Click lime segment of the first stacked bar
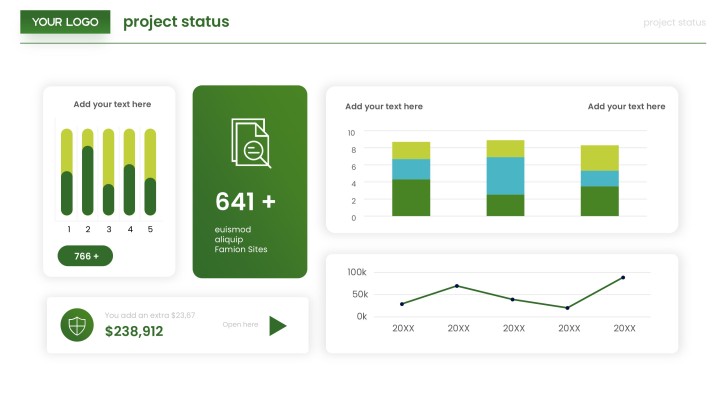The width and height of the screenshot is (726, 408). [x=411, y=151]
